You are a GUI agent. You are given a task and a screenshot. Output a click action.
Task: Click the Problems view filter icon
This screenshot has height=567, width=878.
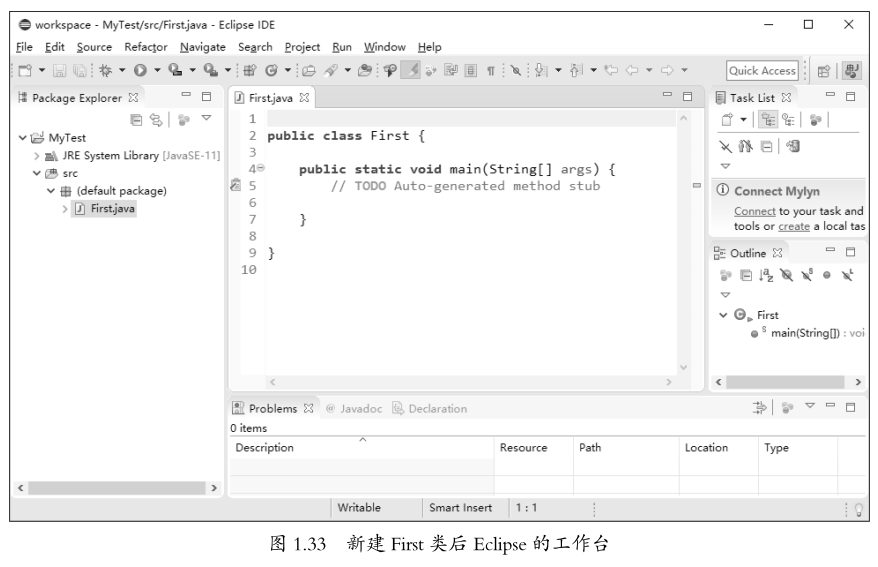coord(759,408)
